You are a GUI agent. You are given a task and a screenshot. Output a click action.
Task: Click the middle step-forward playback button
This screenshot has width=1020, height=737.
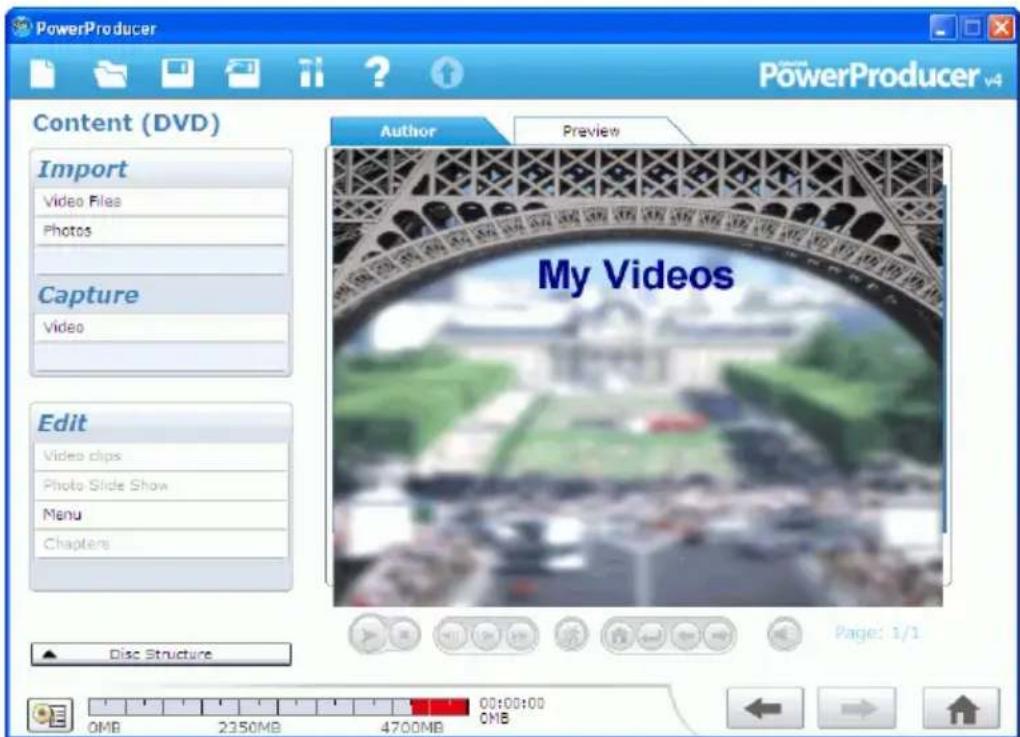pos(486,636)
